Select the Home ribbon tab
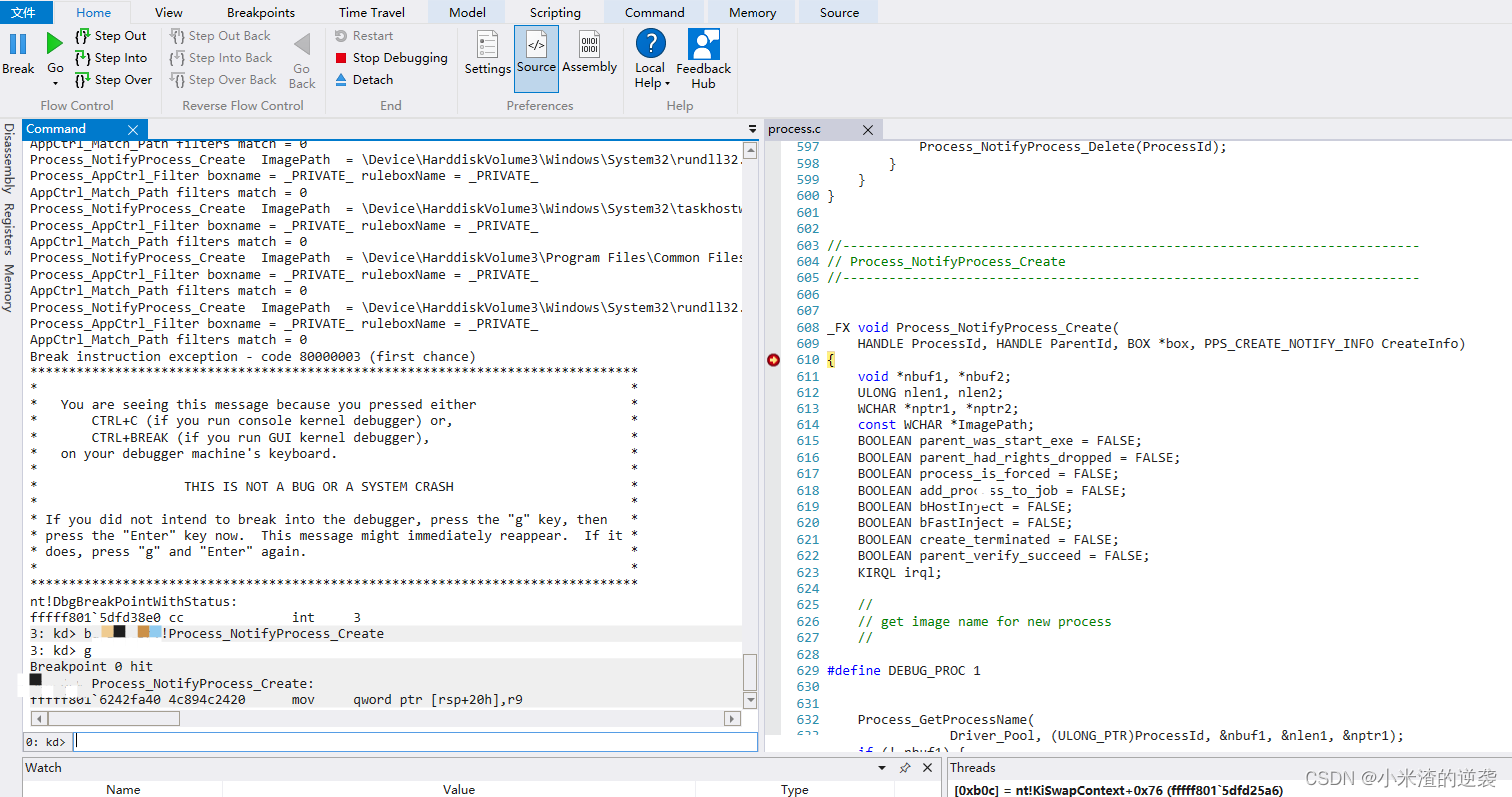The width and height of the screenshot is (1512, 797). pos(94,13)
